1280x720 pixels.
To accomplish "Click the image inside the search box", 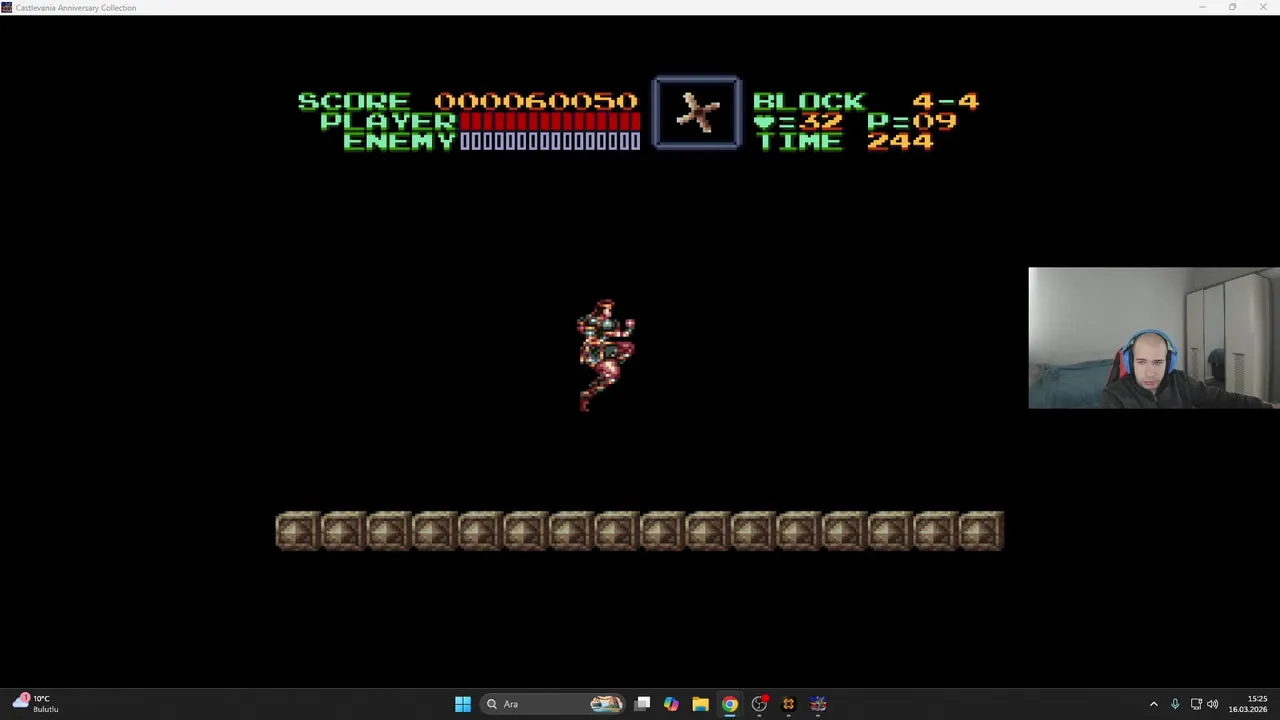I will click(606, 704).
